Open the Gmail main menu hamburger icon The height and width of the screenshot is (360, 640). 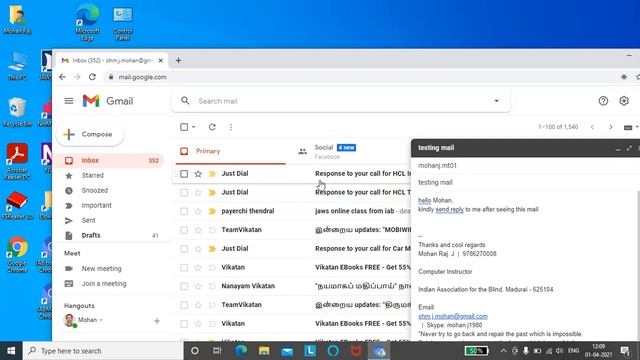point(69,101)
